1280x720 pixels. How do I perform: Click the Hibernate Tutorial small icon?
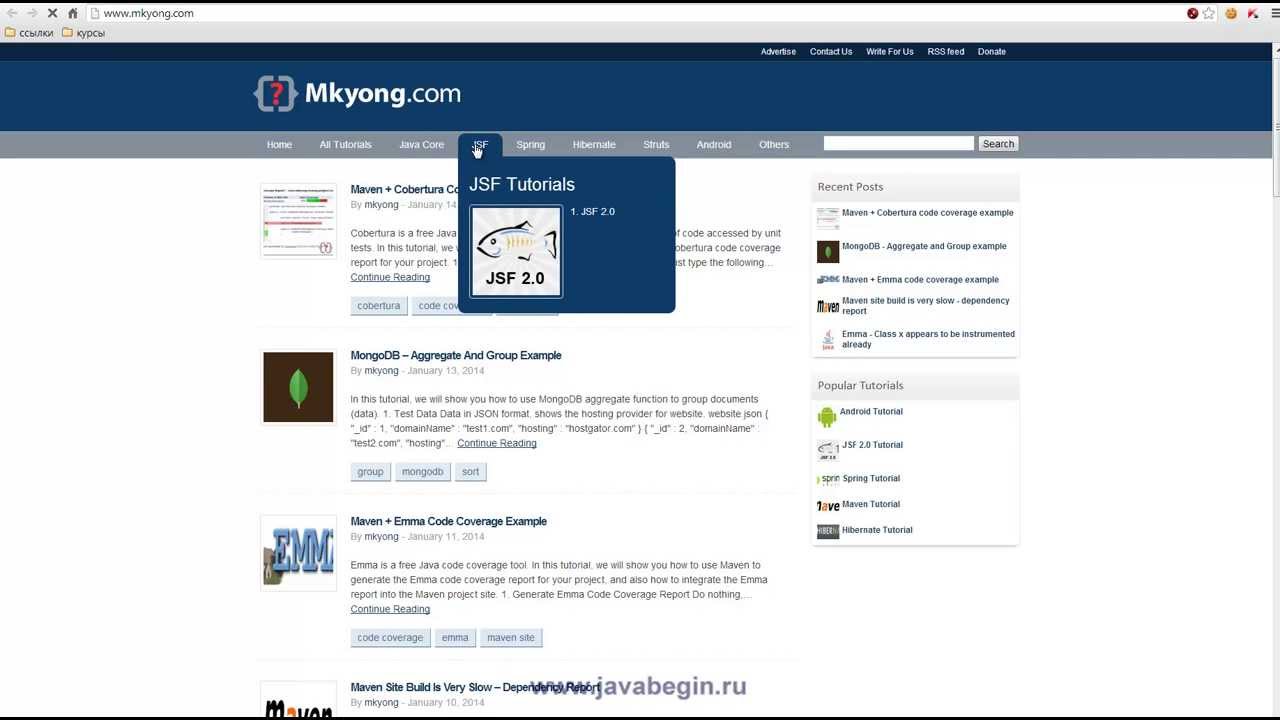pyautogui.click(x=828, y=531)
